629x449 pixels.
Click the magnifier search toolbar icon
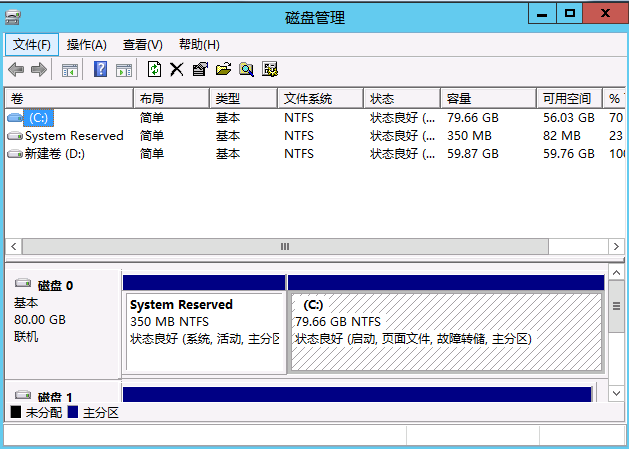pos(246,69)
